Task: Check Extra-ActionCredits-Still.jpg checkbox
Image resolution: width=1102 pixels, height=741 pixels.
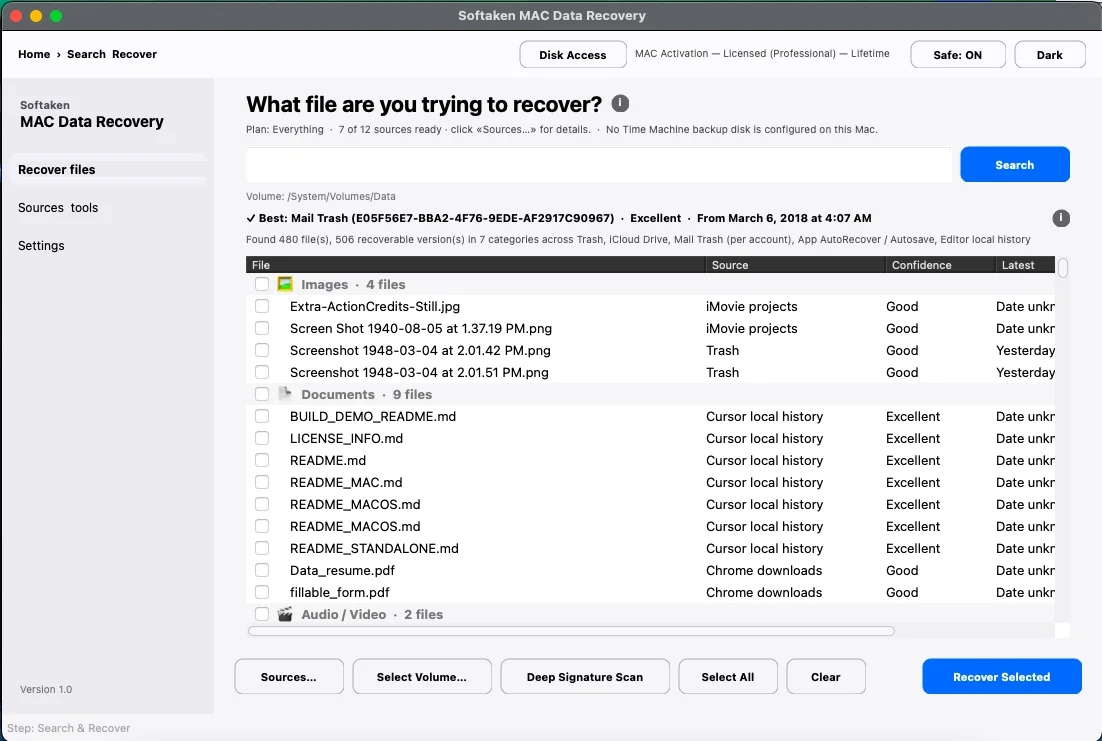Action: [x=261, y=306]
